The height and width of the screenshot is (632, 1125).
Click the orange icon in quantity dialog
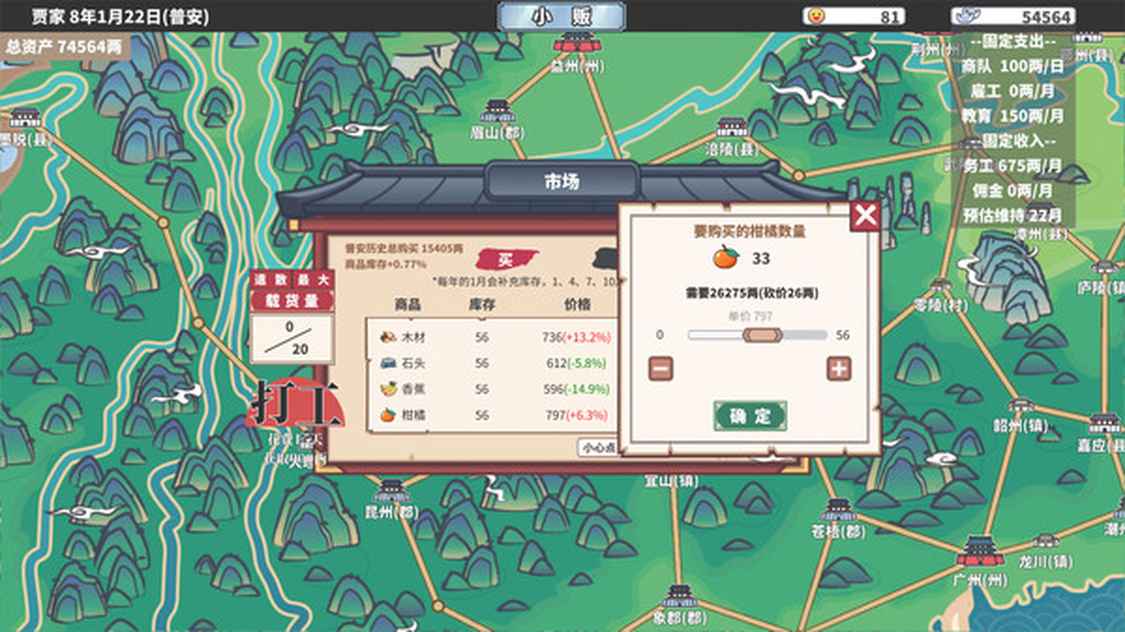coord(725,257)
